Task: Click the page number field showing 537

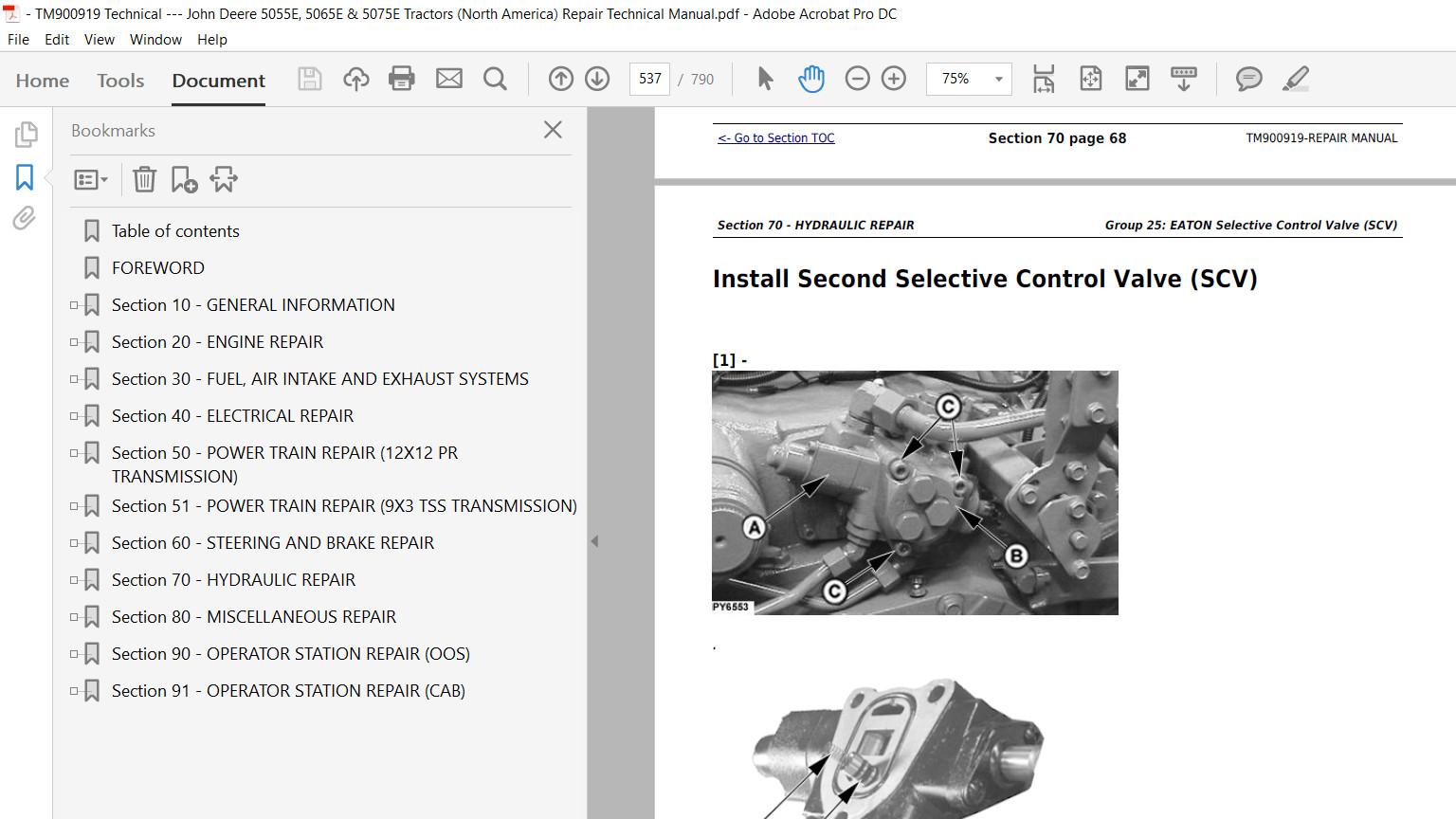Action: click(x=650, y=79)
